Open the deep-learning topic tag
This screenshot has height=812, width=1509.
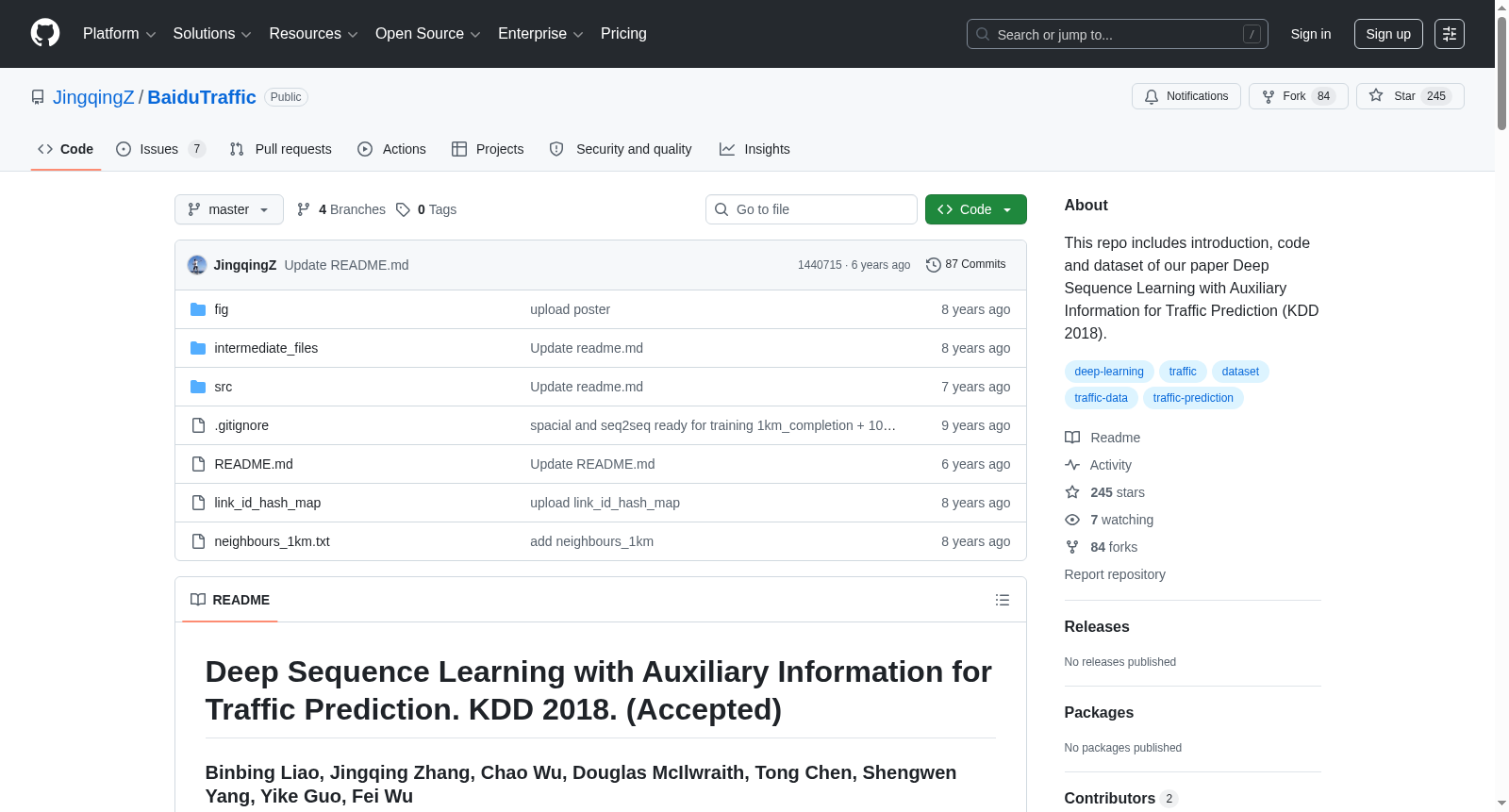pyautogui.click(x=1109, y=372)
